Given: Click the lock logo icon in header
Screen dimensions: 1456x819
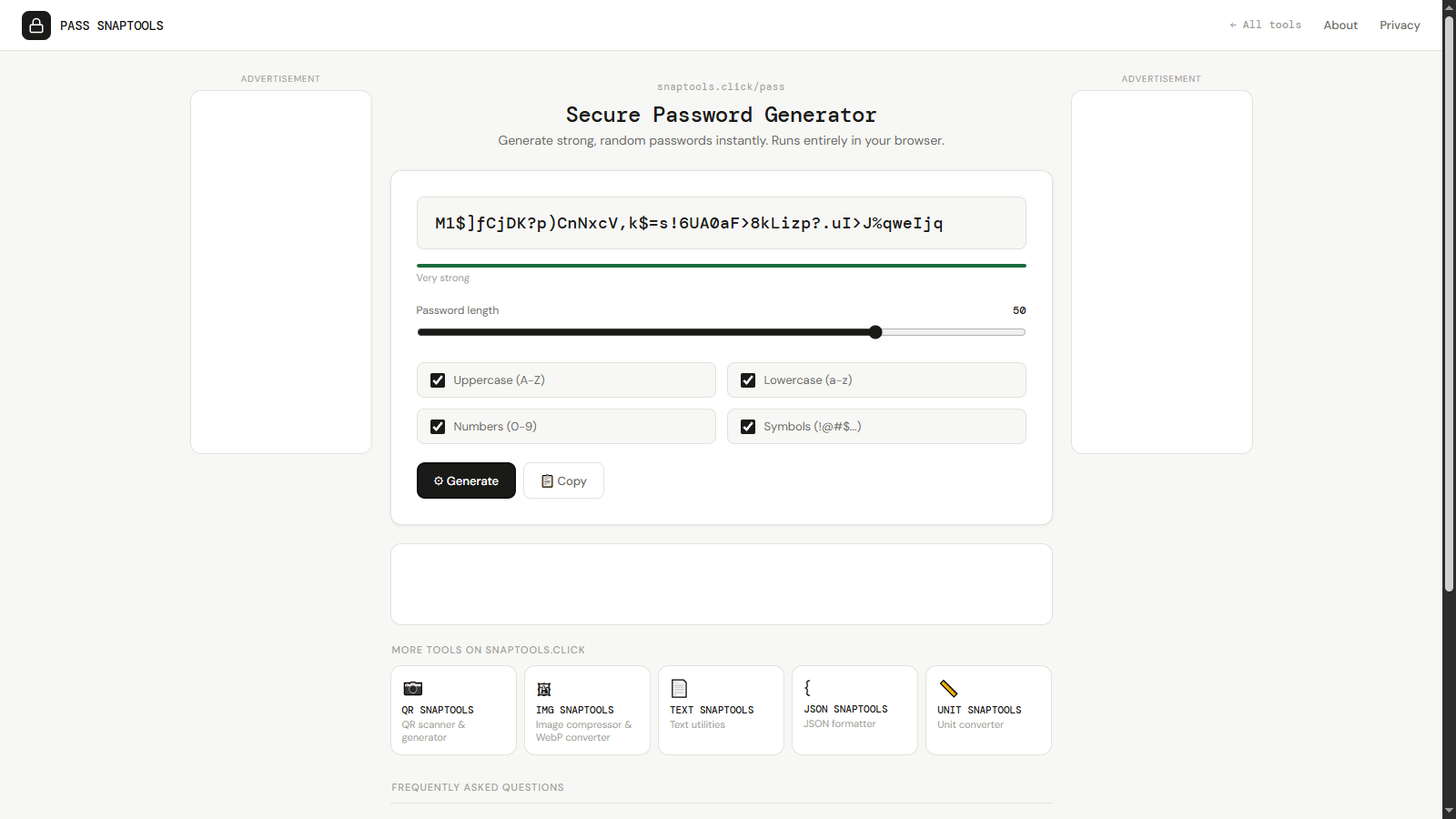Looking at the screenshot, I should click(x=36, y=25).
